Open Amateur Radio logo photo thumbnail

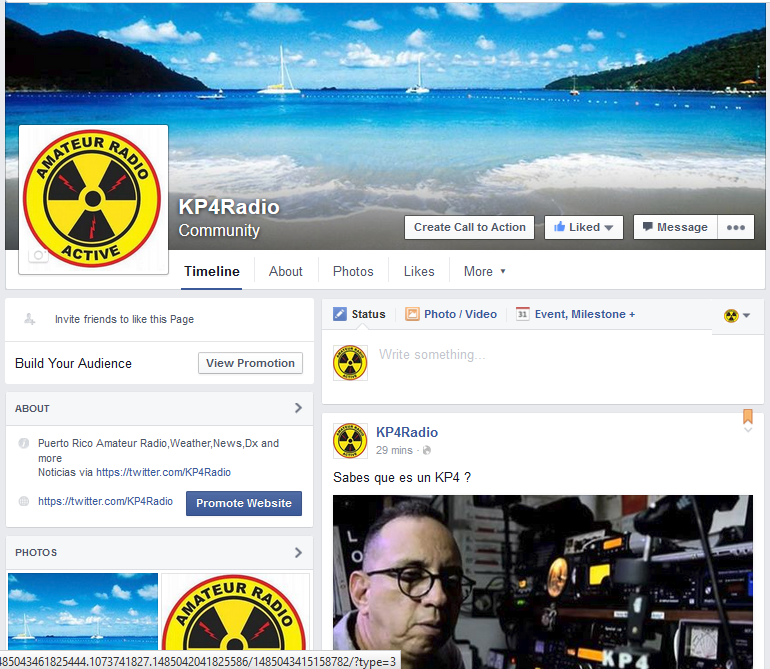coord(235,612)
